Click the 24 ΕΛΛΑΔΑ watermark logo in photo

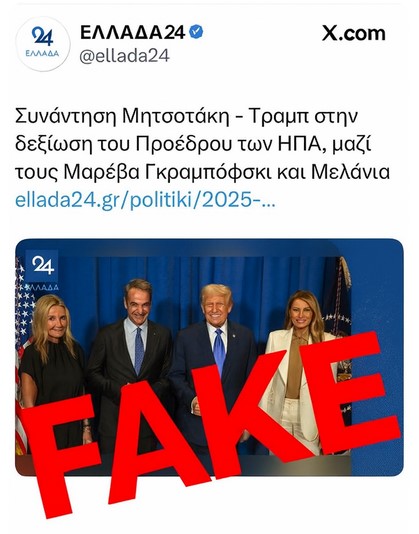pyautogui.click(x=42, y=271)
